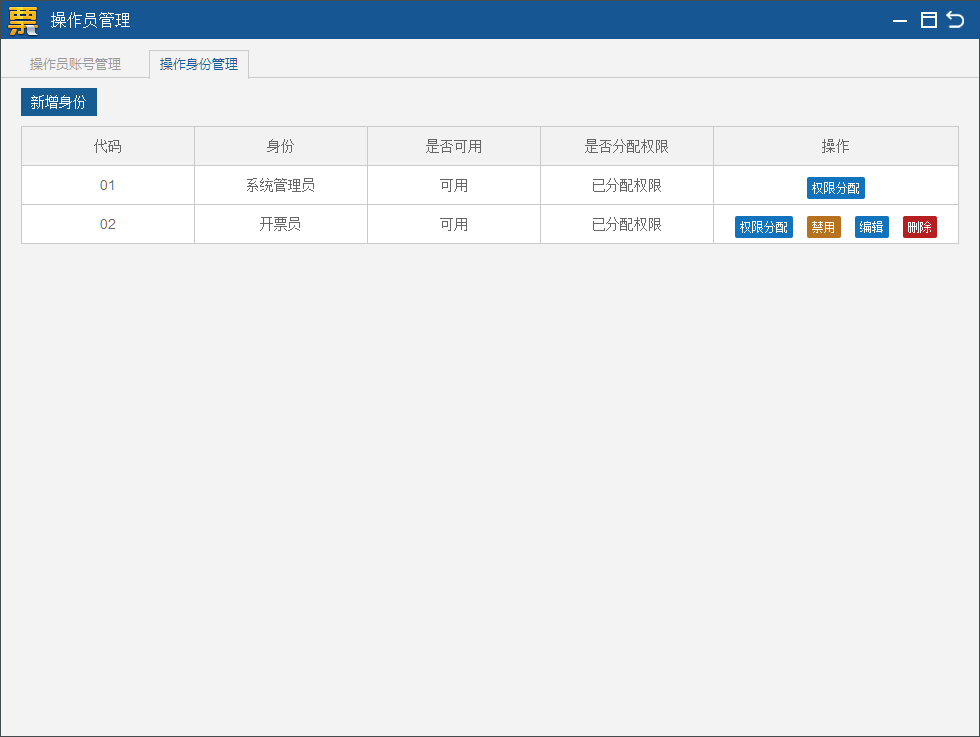Viewport: 980px width, 737px height.
Task: Click the 身份 column header
Action: click(281, 146)
